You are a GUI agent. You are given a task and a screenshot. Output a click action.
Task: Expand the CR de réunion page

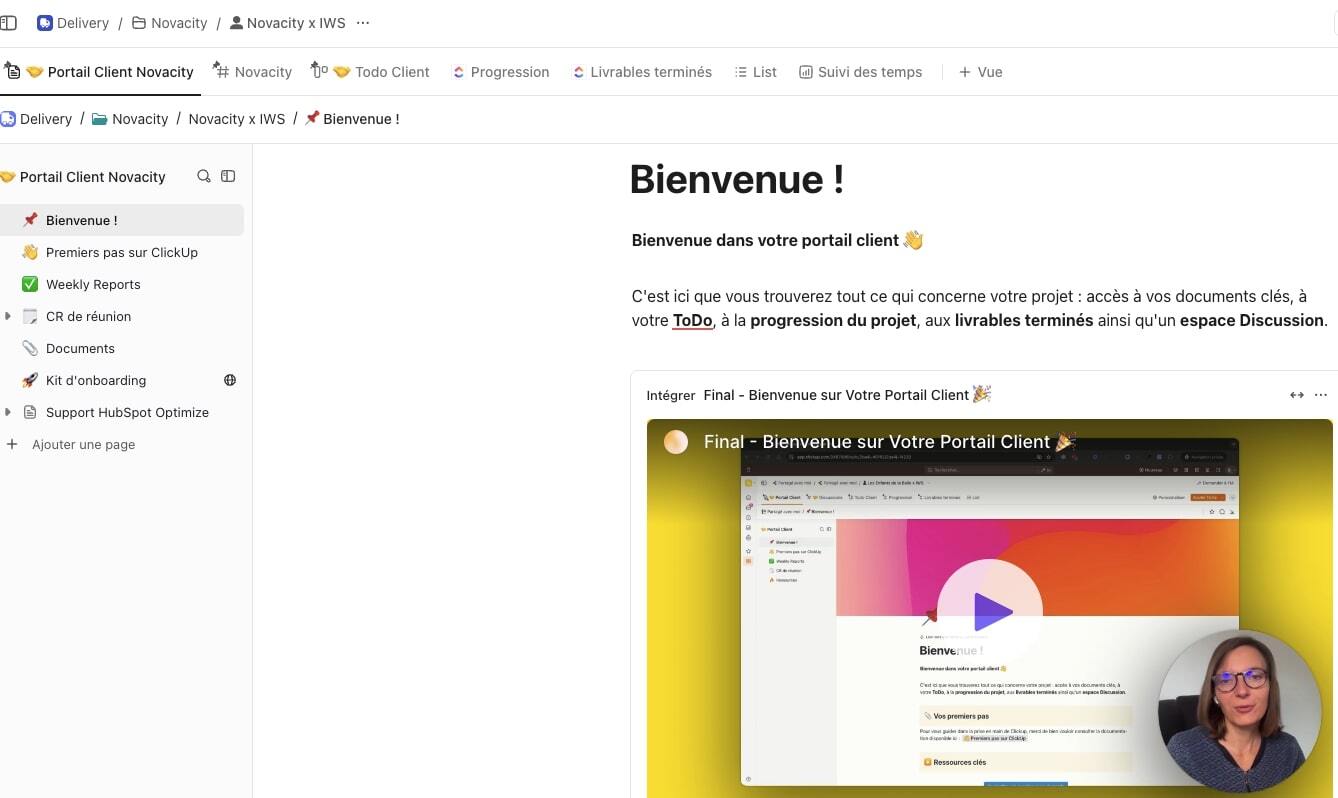[8, 316]
